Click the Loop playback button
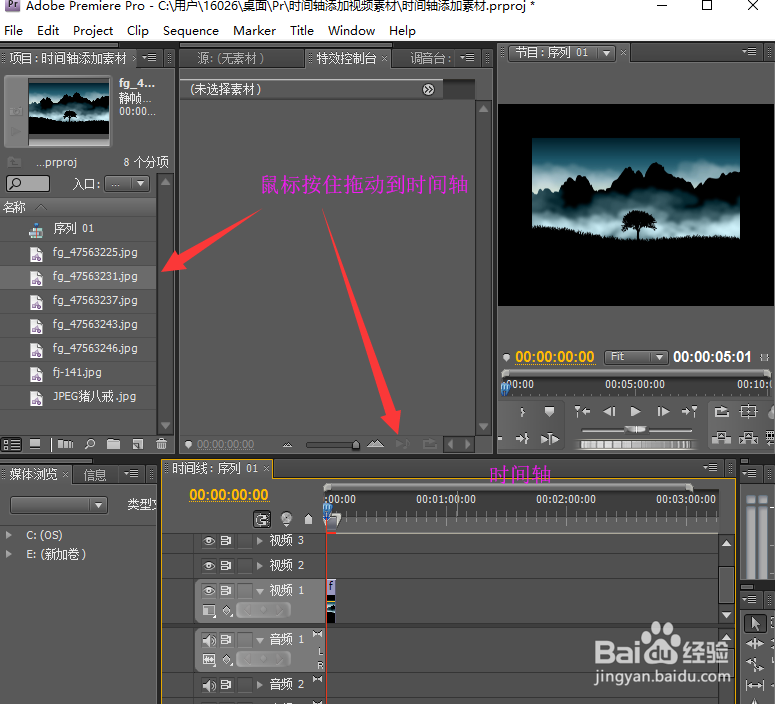This screenshot has height=704, width=775. [x=722, y=411]
